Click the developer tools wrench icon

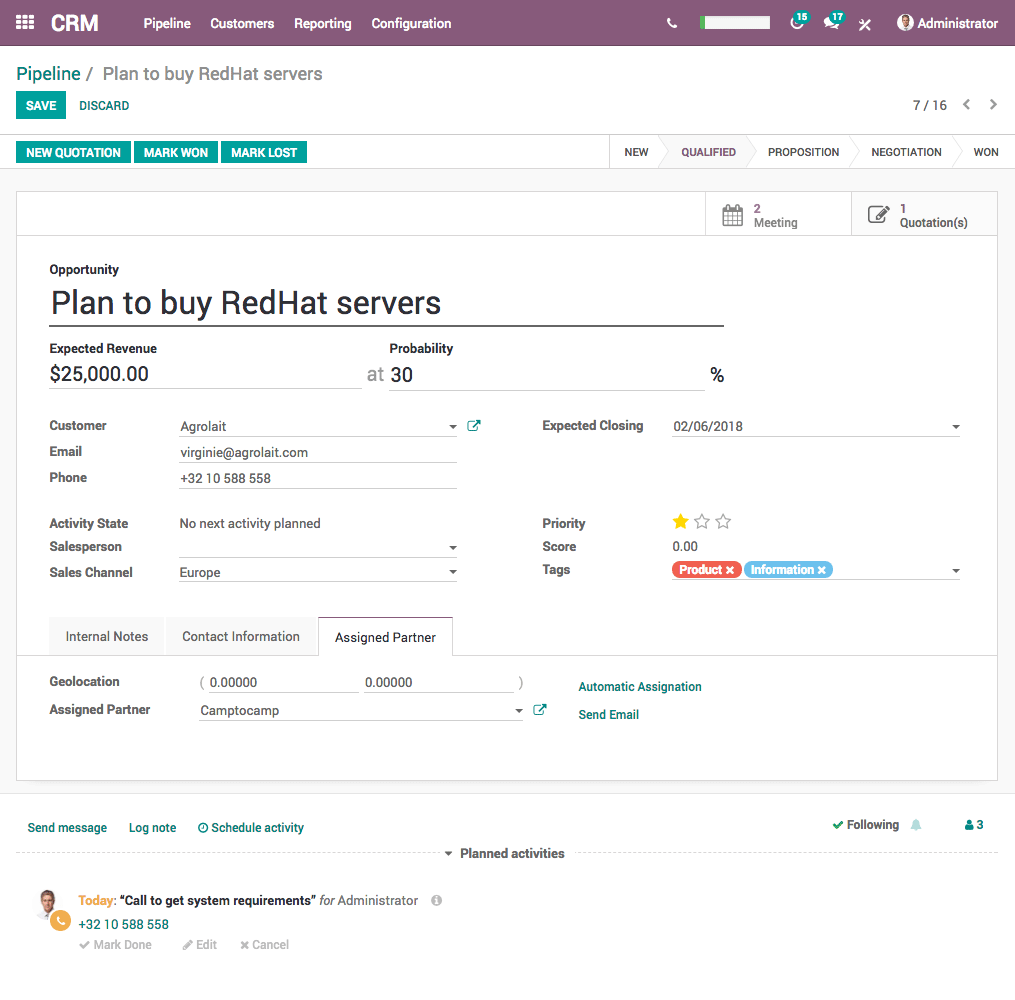tap(864, 25)
